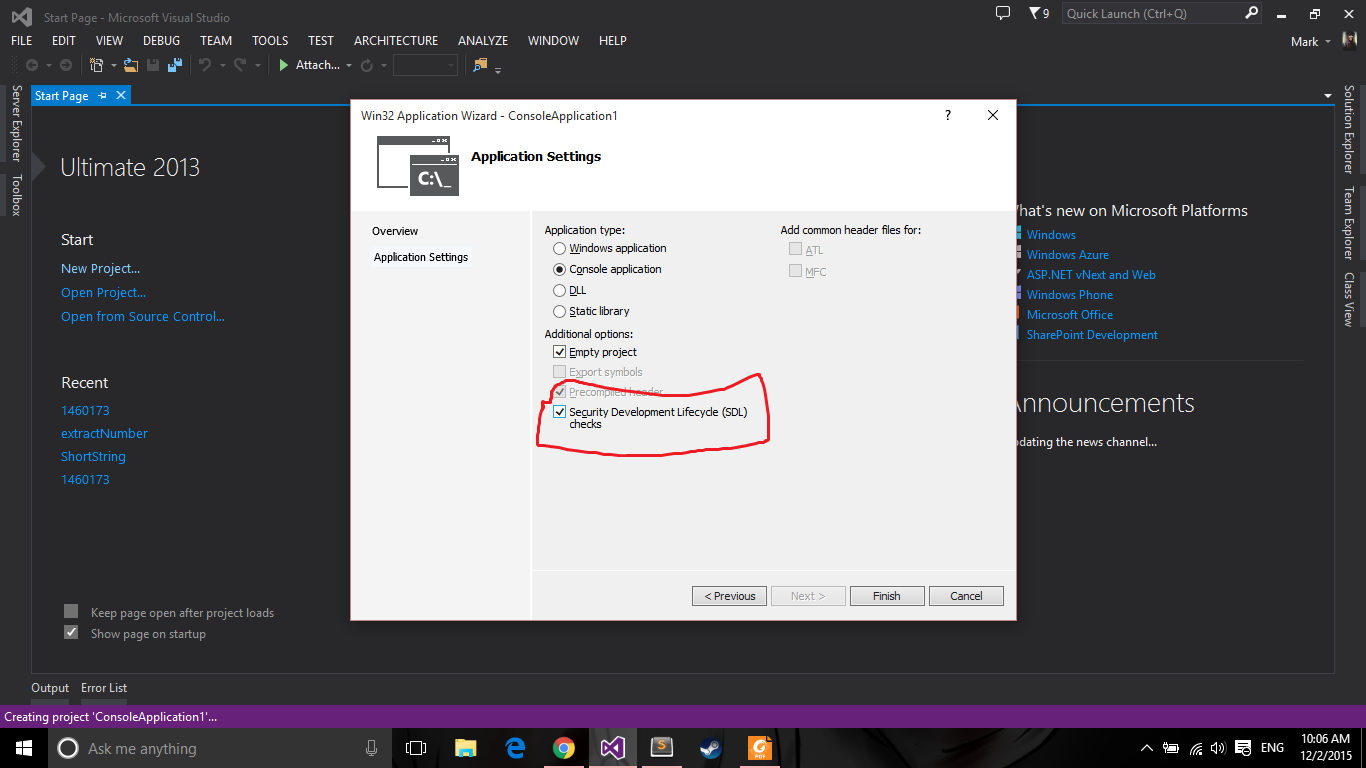Open Google Chrome from the taskbar
Screen dimensions: 1366x768
pos(564,748)
